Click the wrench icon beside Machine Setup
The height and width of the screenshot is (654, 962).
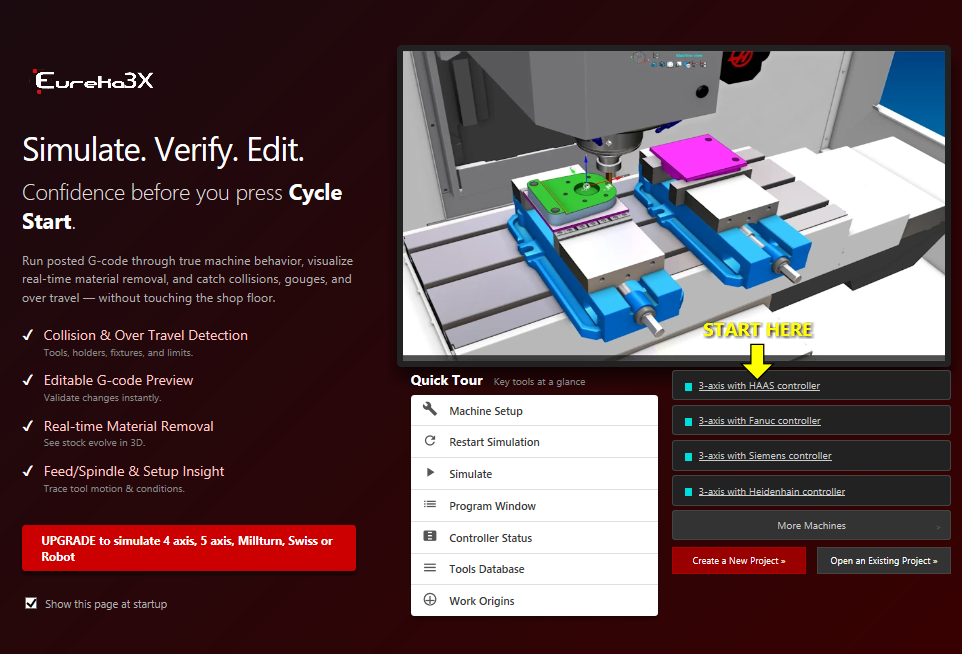click(430, 409)
